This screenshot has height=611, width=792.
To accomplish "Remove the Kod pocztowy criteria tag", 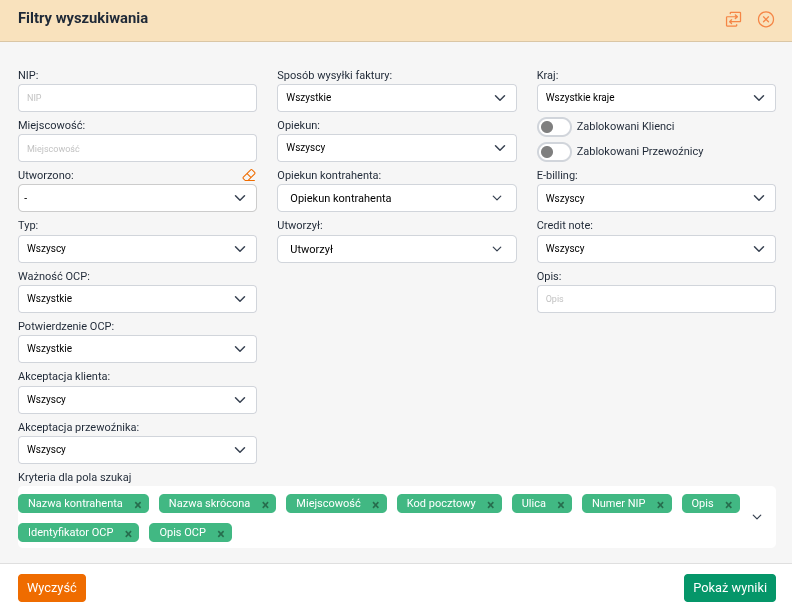I will (x=490, y=505).
